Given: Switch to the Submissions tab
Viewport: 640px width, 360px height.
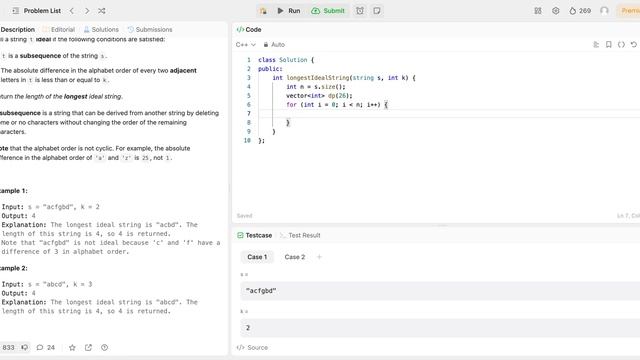Looking at the screenshot, I should (150, 29).
